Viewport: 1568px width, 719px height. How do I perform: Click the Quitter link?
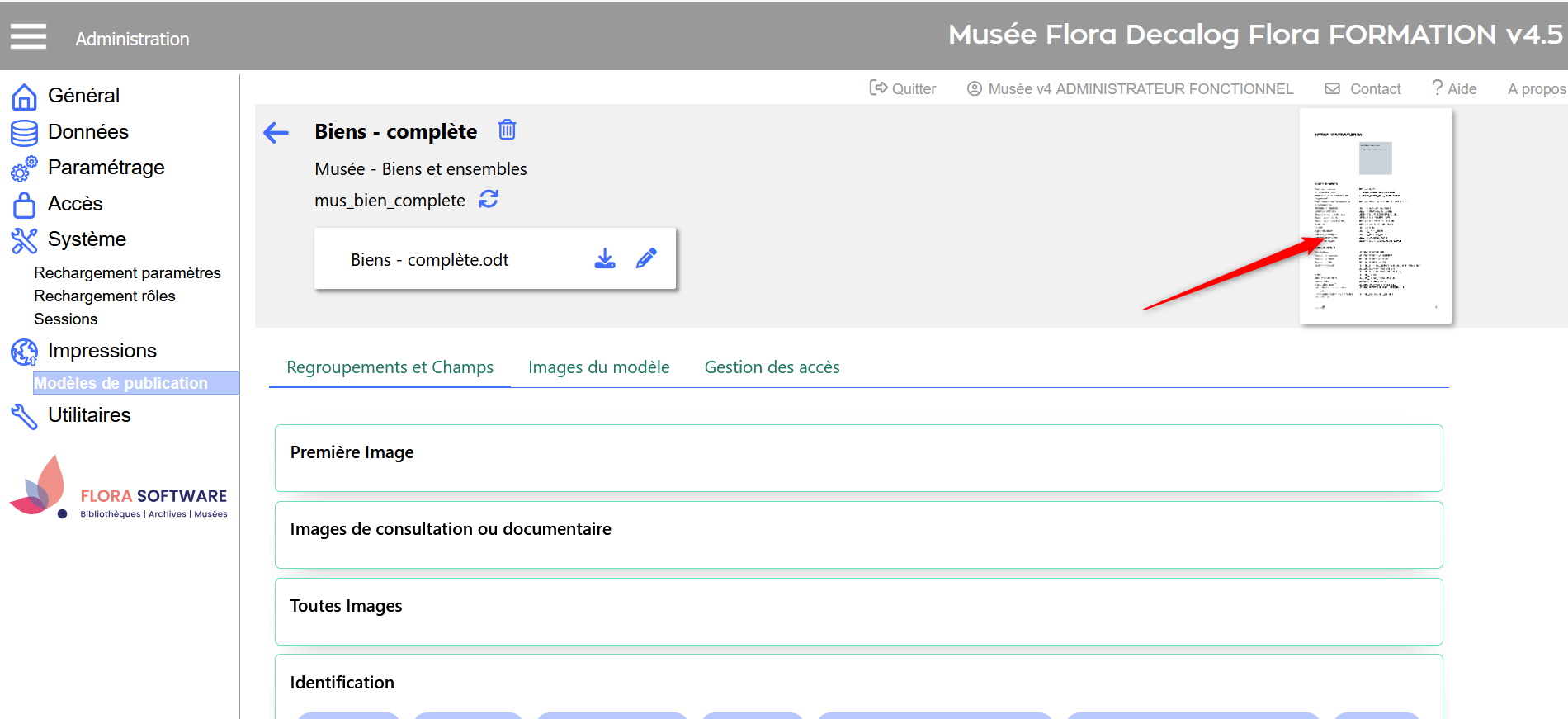(903, 88)
